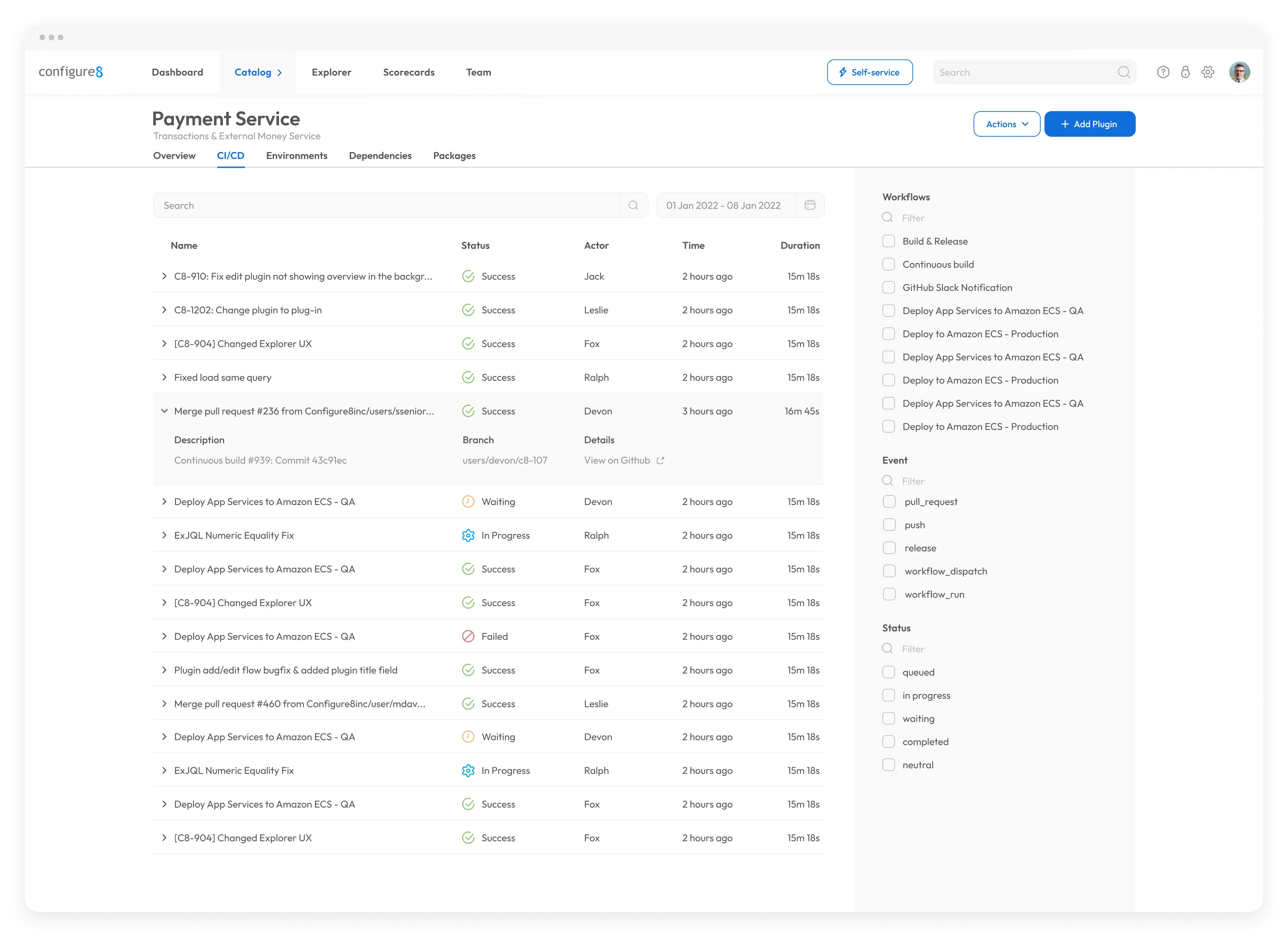This screenshot has height=939, width=1288.
Task: Collapse the Merge pull request #236 row
Action: click(164, 411)
